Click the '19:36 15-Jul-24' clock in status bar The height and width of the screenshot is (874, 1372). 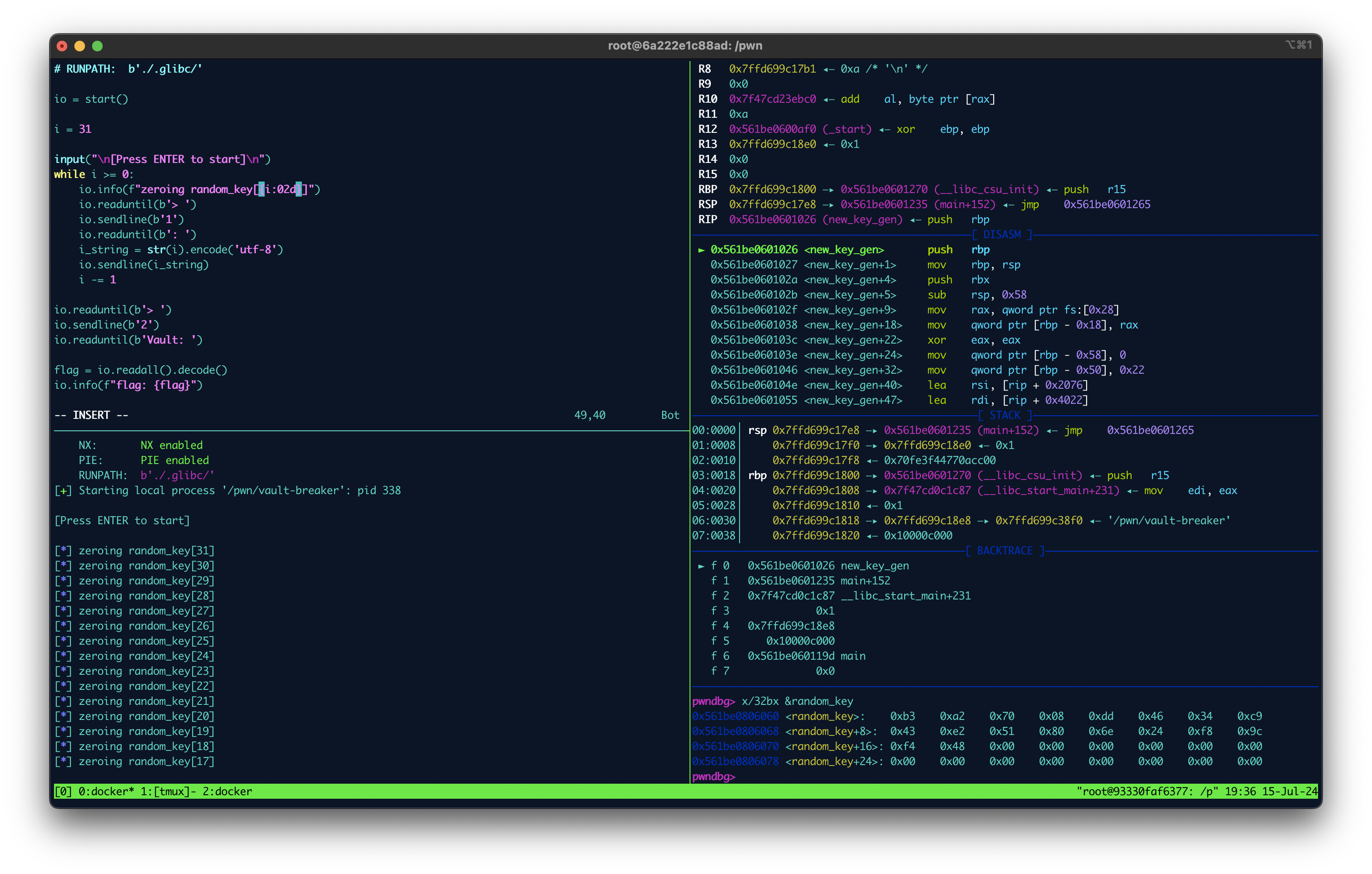pyautogui.click(x=1271, y=791)
